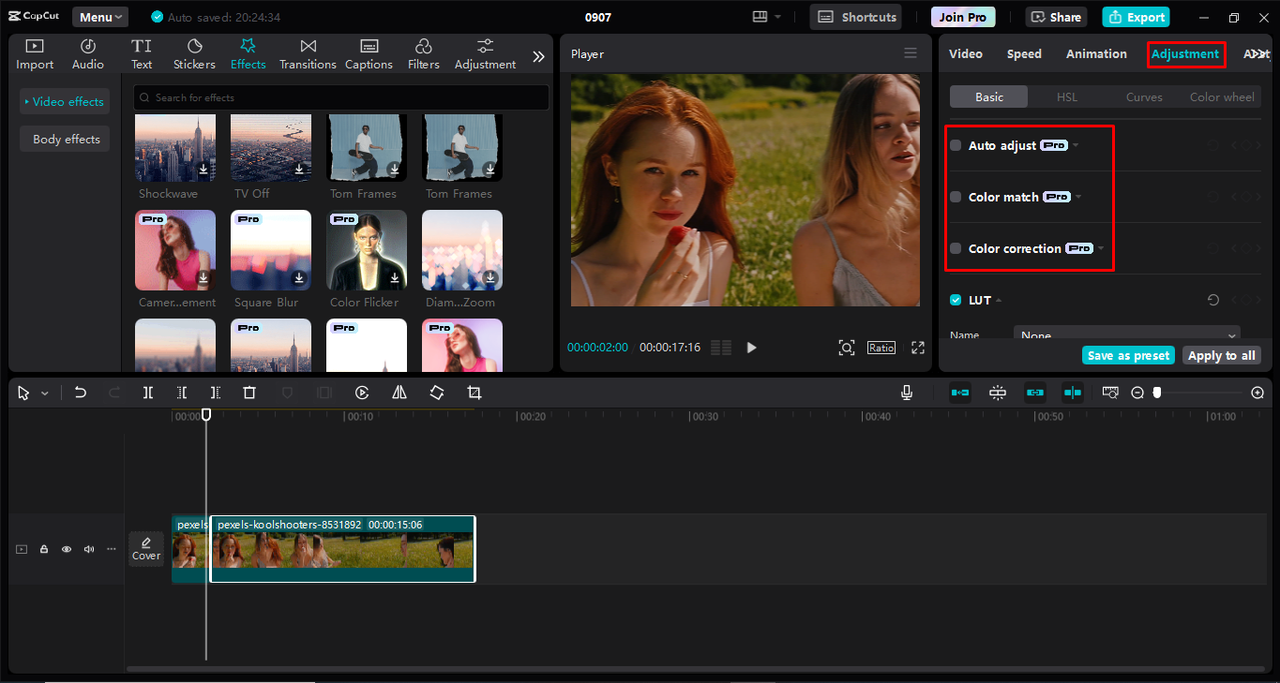Show more toolbar tabs with double chevron

[538, 57]
